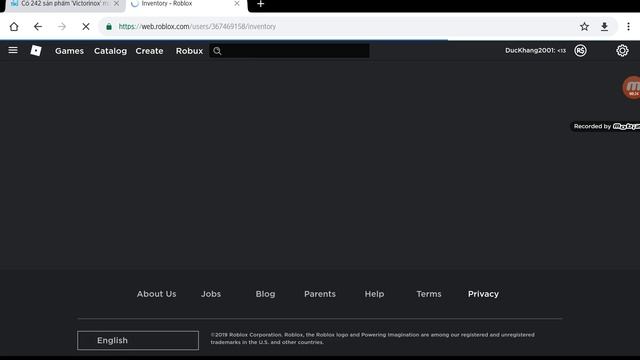Image resolution: width=640 pixels, height=360 pixels.
Task: Open a new browser tab
Action: [x=260, y=4]
